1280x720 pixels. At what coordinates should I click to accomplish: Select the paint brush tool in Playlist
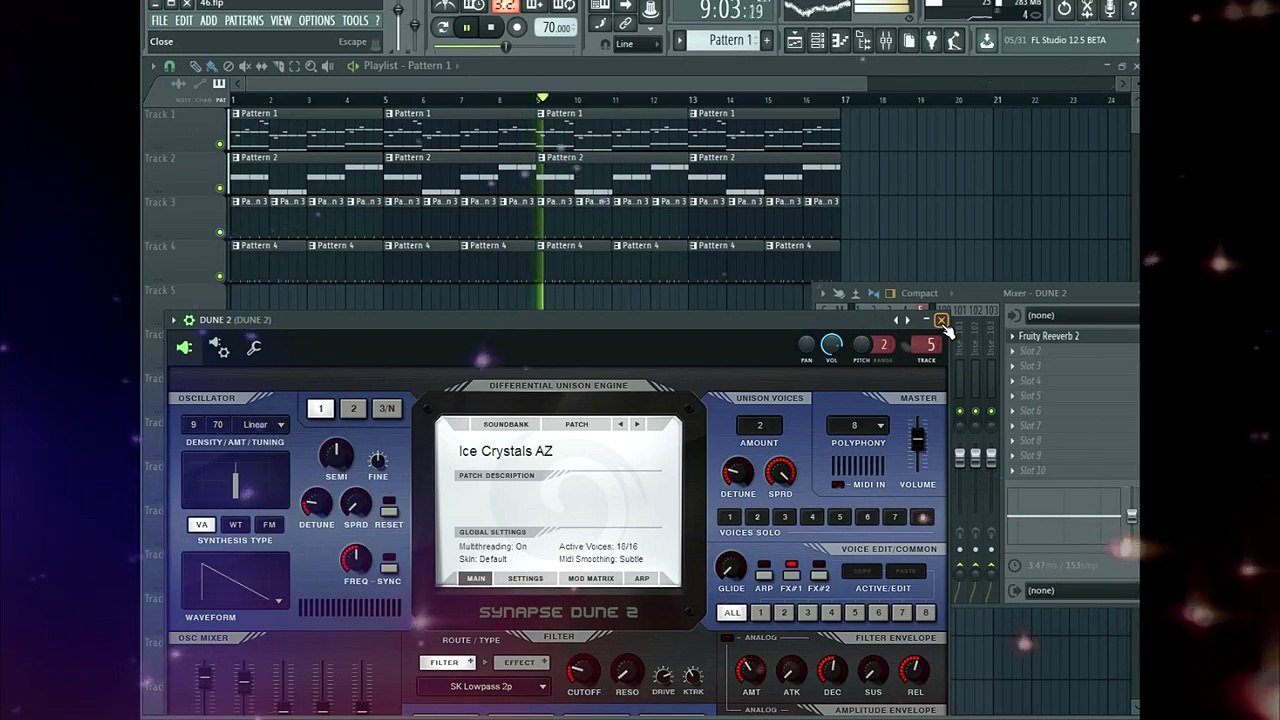pos(211,66)
